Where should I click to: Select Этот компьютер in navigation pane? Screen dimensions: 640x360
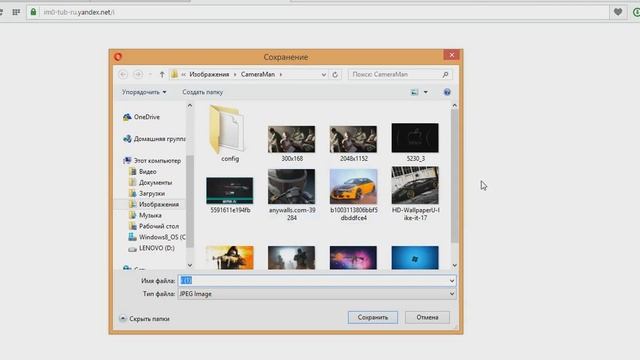point(152,160)
